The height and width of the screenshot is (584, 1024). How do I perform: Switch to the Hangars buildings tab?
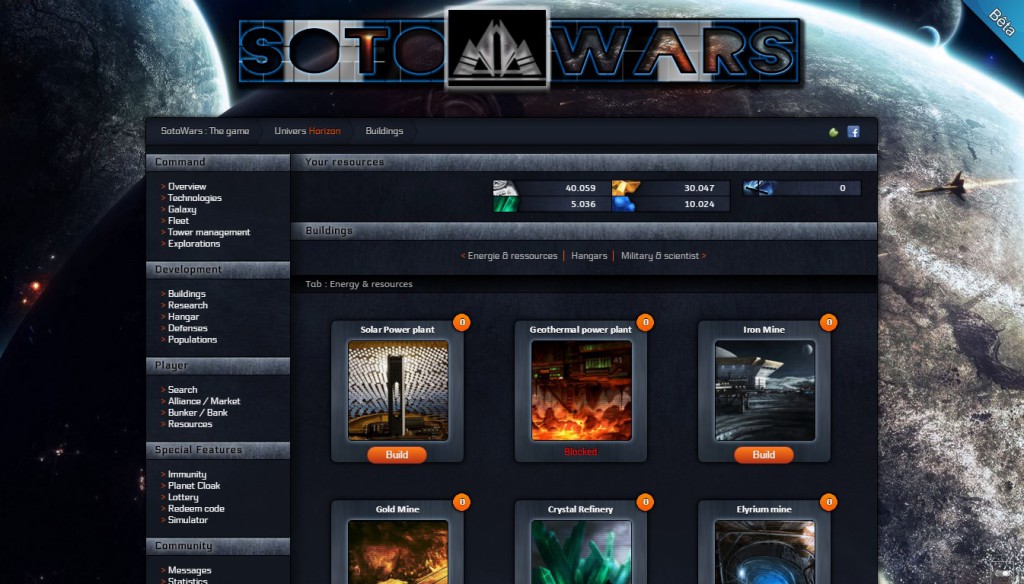click(589, 256)
